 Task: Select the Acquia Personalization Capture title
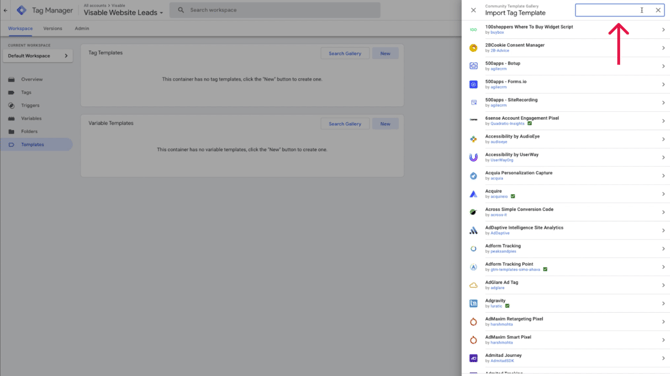(519, 173)
